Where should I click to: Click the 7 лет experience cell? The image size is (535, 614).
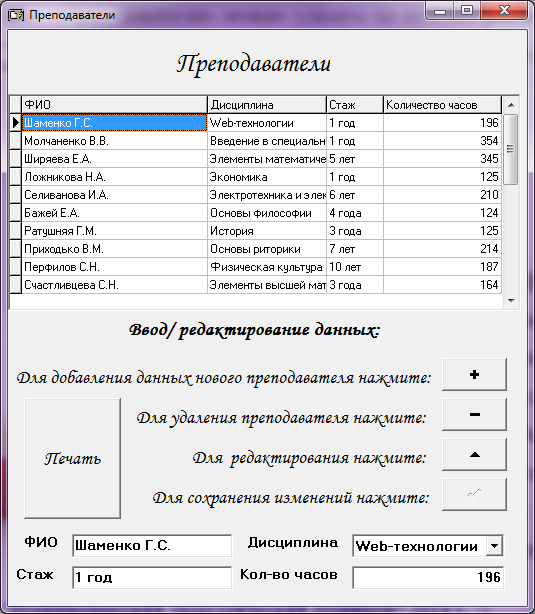pos(355,249)
